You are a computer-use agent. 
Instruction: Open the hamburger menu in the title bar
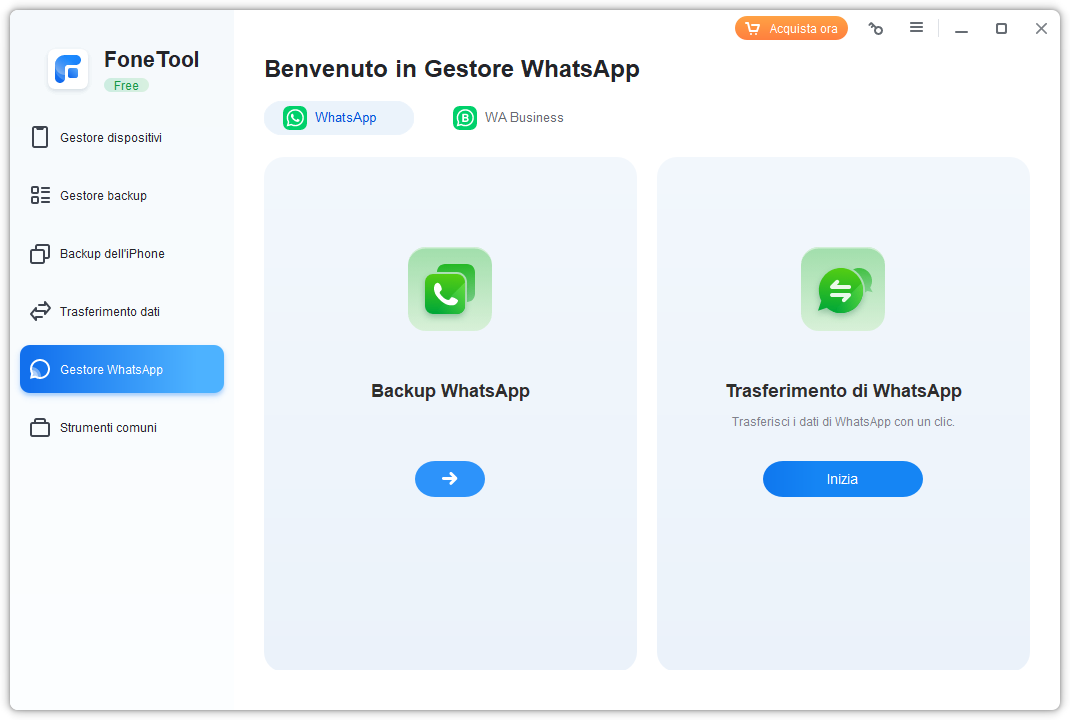916,28
